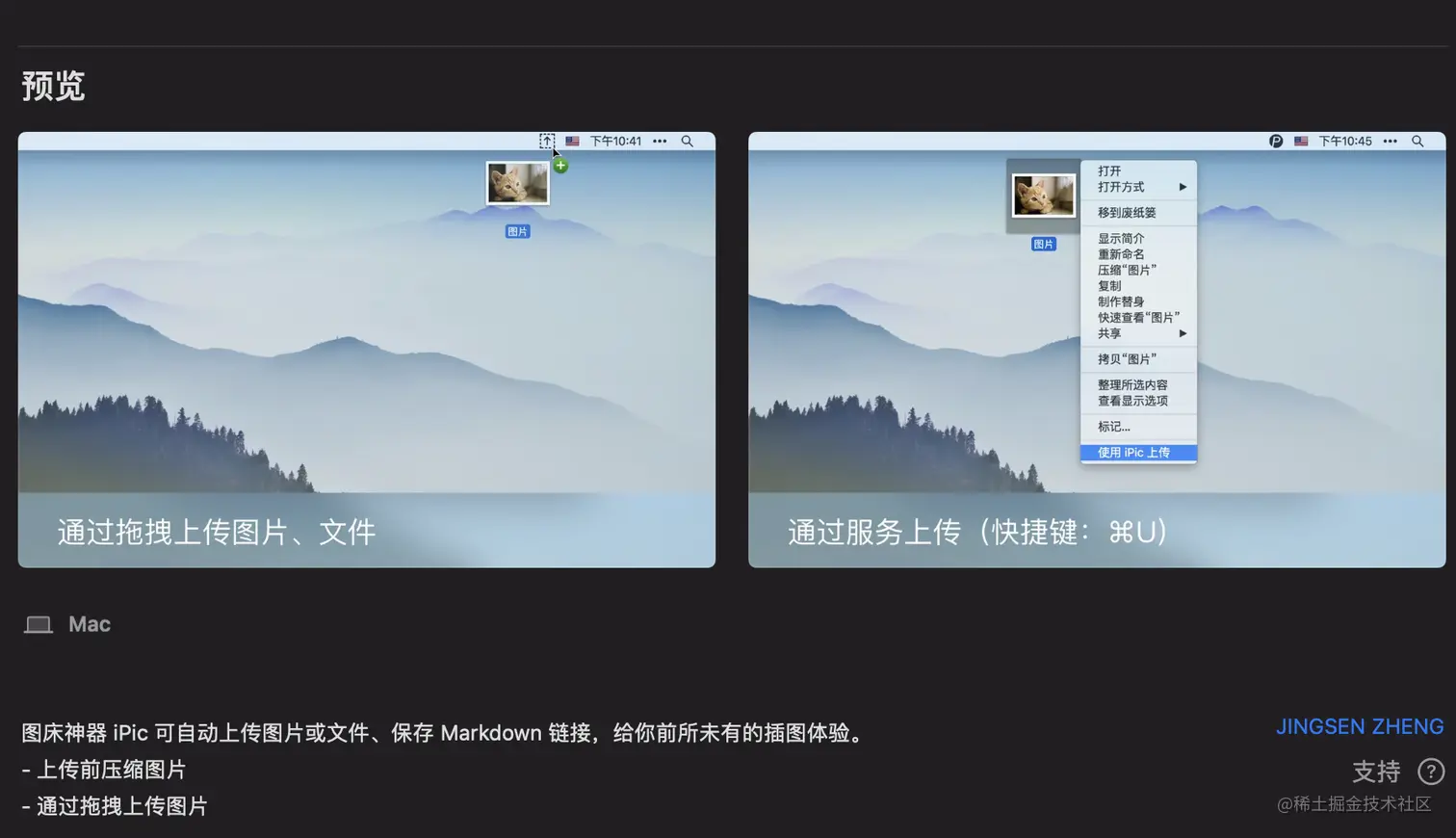
Task: Click the search magnifier in left preview menu bar
Action: click(688, 141)
